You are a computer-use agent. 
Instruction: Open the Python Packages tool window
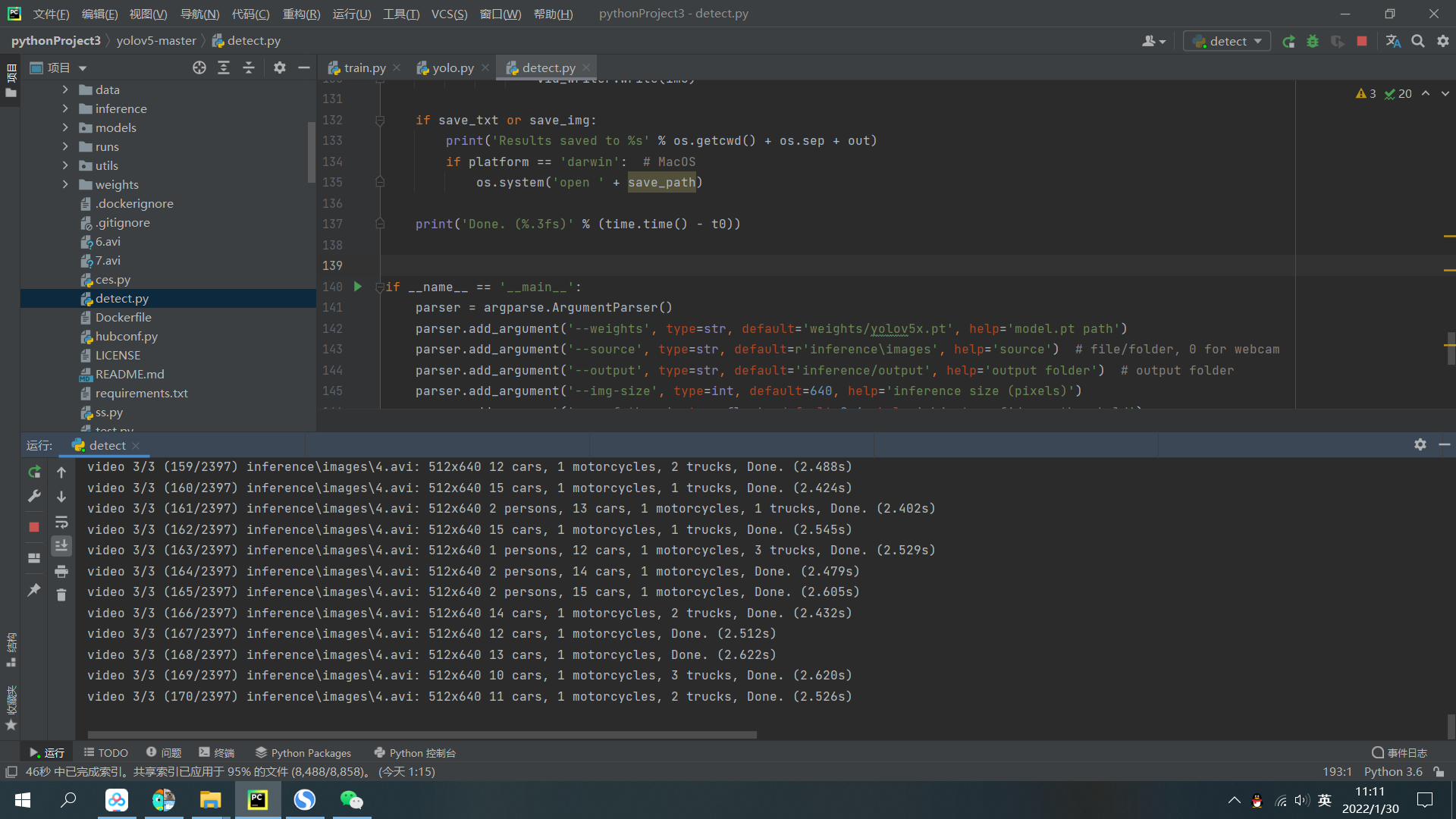303,753
